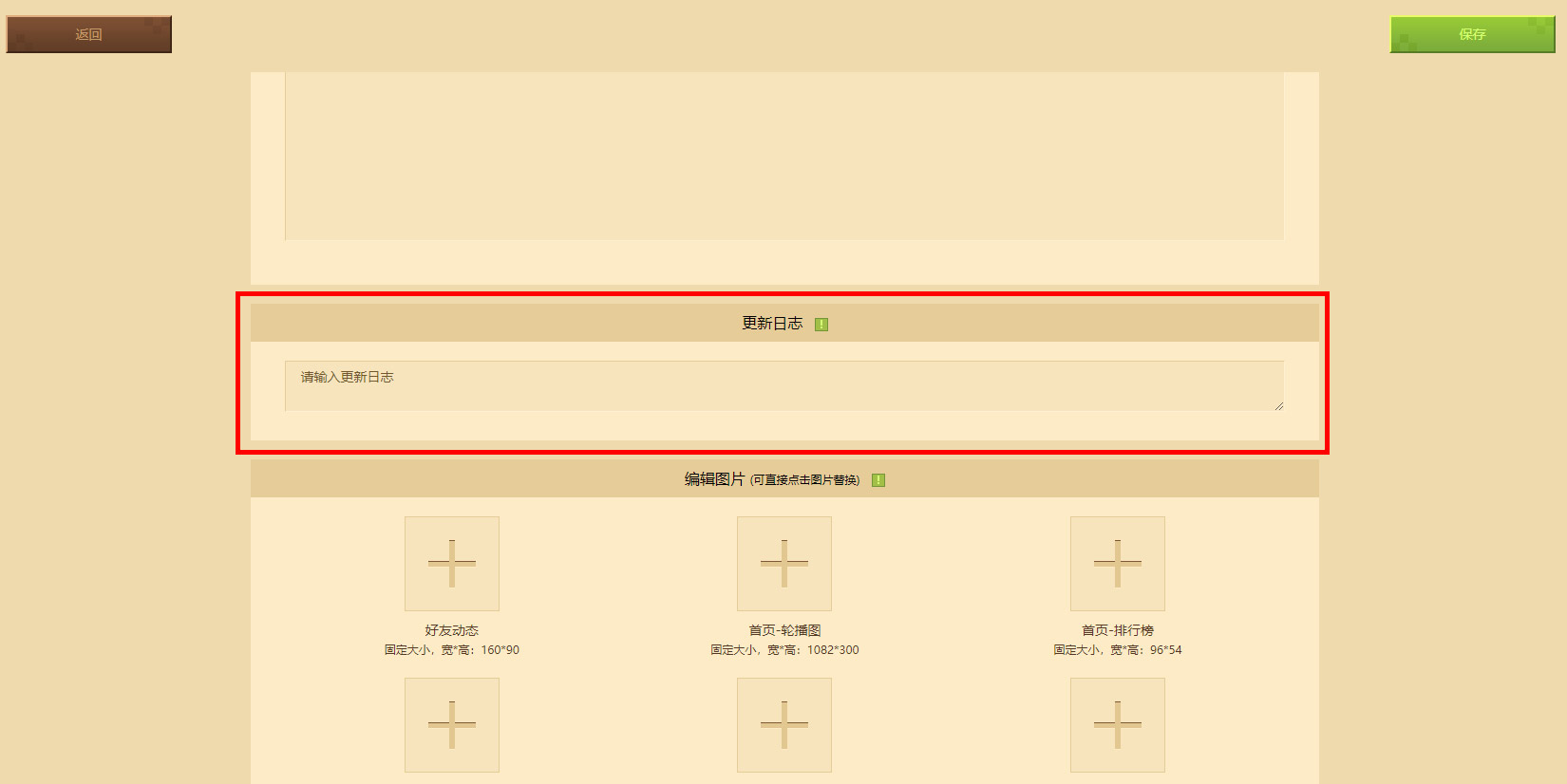
Task: Open the info icon beside 更新日志
Action: point(821,325)
